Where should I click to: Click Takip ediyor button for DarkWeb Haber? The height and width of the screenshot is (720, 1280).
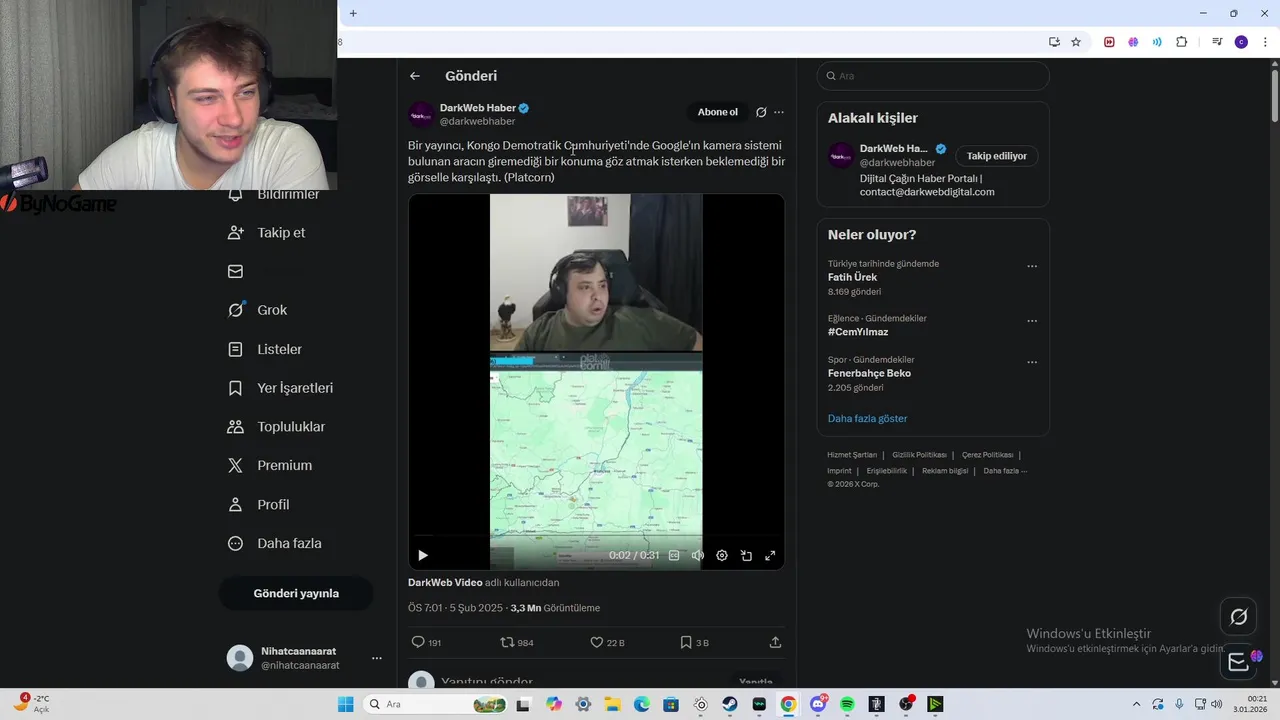pyautogui.click(x=997, y=156)
